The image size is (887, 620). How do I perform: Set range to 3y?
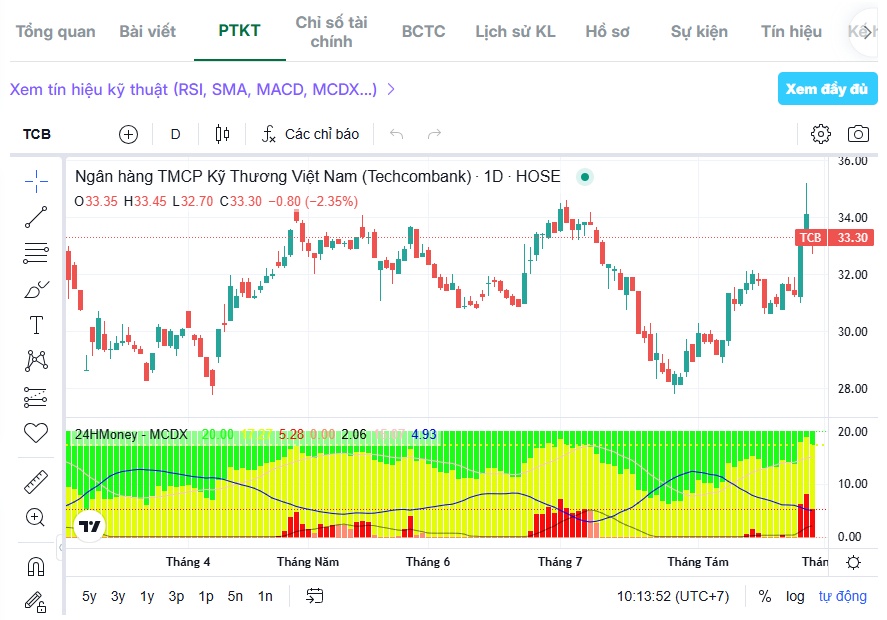click(x=118, y=596)
